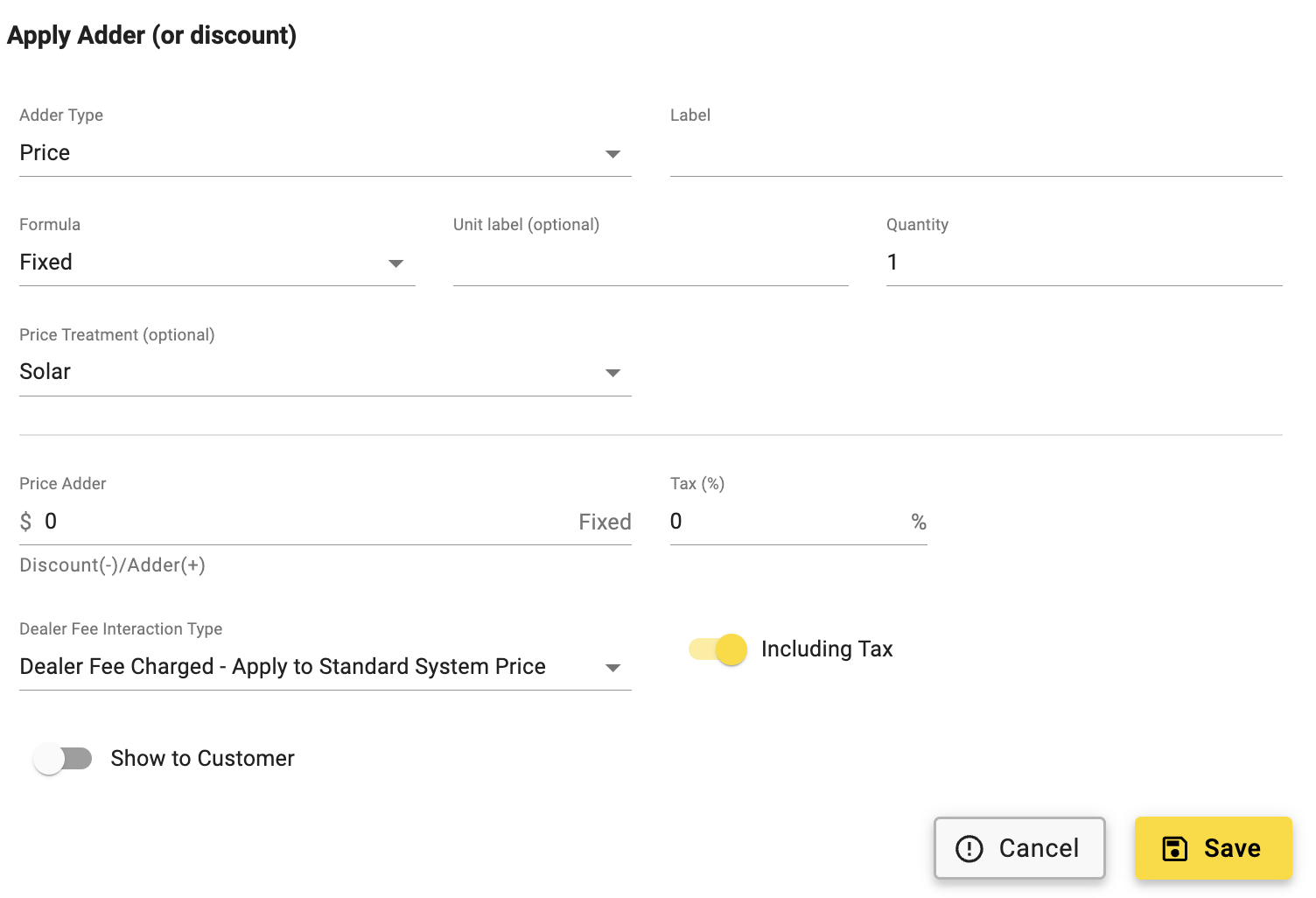Open Dealer Fee Interaction Type dropdown
Screen dimensions: 1316x898
point(325,667)
